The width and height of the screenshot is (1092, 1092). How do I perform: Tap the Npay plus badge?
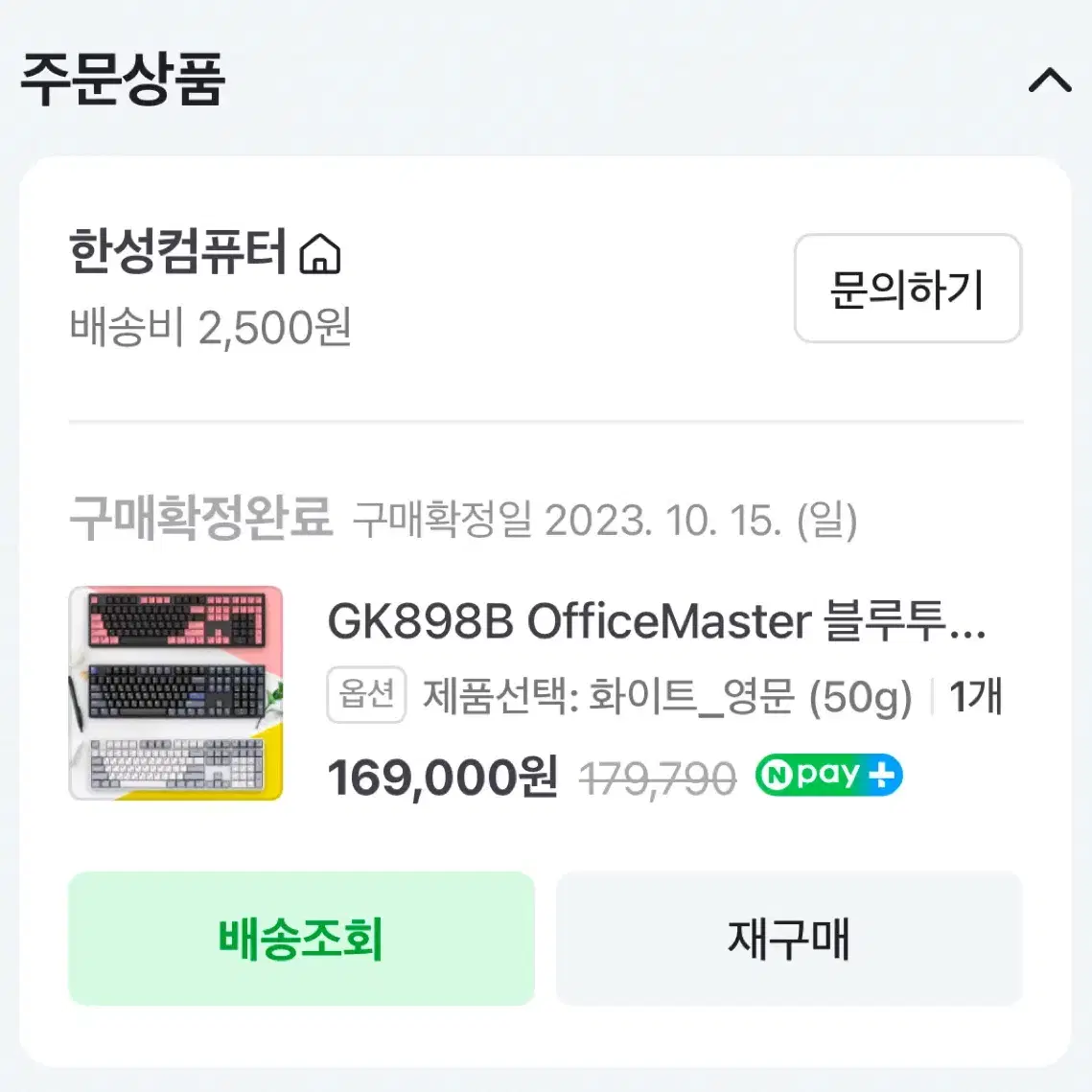(828, 775)
